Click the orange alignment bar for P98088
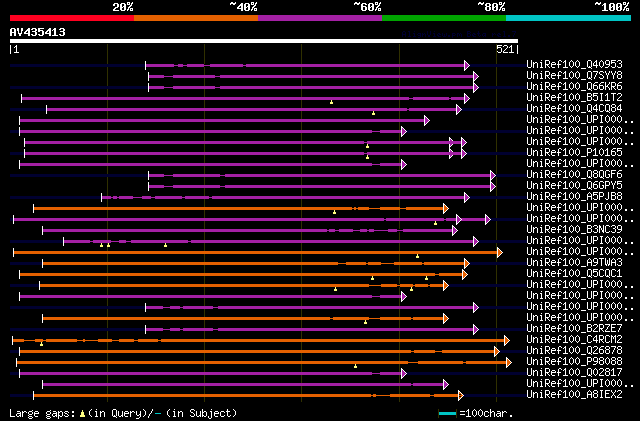Viewport: 640px width, 421px height. point(262,363)
